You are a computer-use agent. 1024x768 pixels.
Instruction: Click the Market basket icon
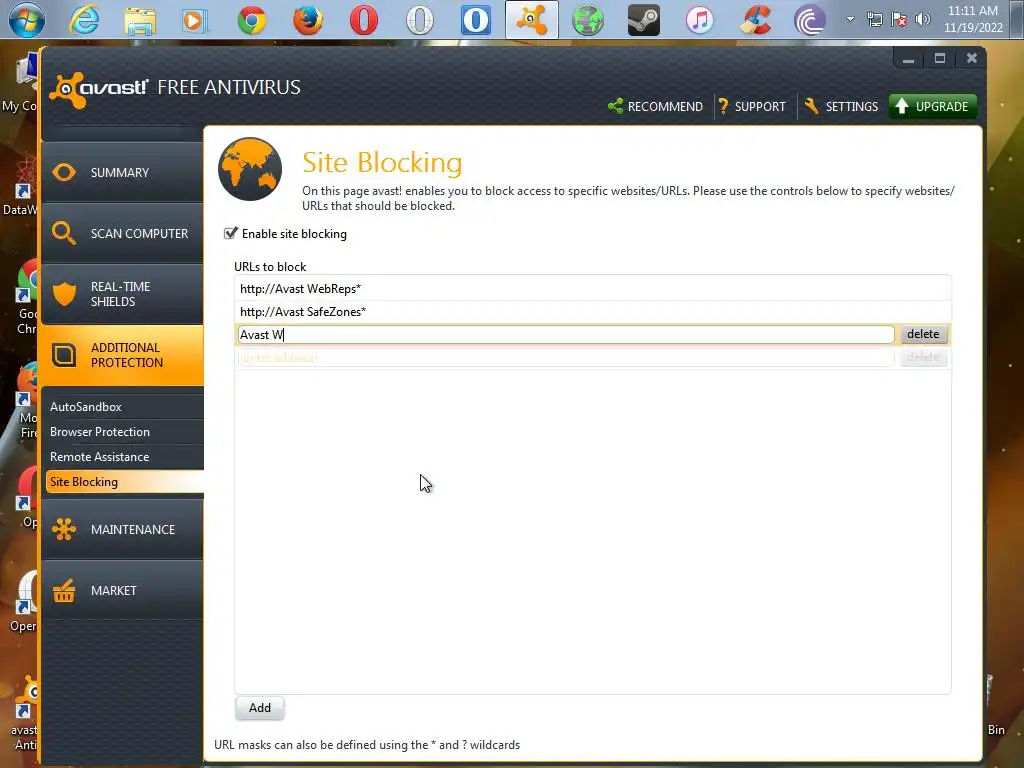tap(64, 590)
